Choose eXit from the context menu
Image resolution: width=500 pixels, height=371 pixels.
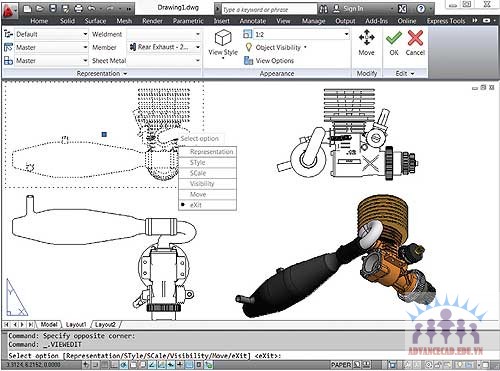pyautogui.click(x=208, y=205)
